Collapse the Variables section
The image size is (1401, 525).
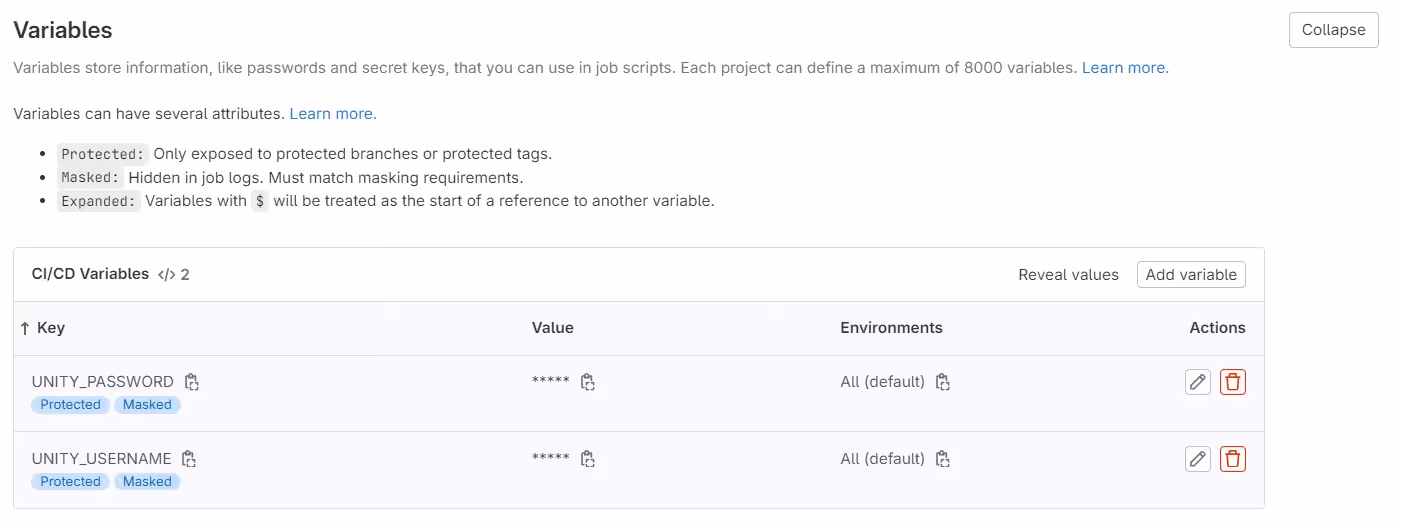[x=1333, y=30]
